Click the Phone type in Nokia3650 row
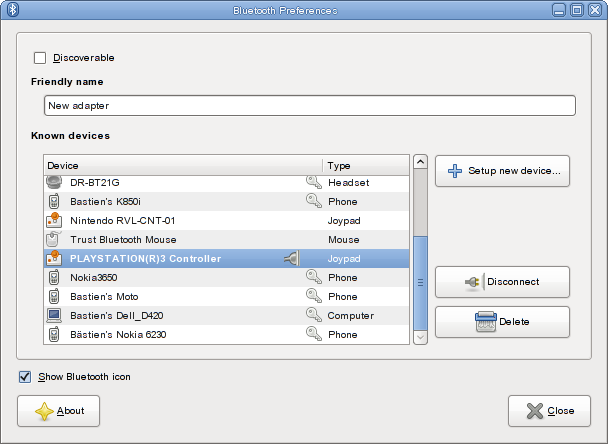This screenshot has width=608, height=444. coord(343,278)
